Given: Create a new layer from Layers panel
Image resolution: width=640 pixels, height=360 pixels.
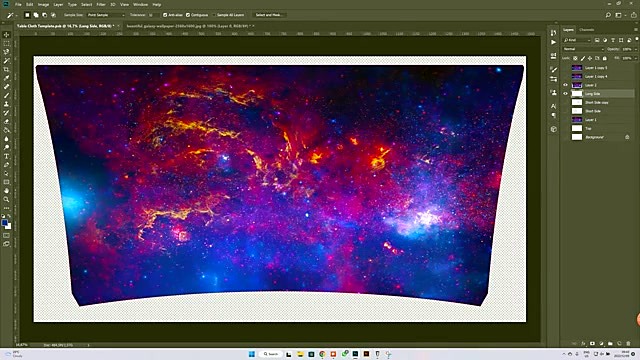Looking at the screenshot, I should click(619, 344).
